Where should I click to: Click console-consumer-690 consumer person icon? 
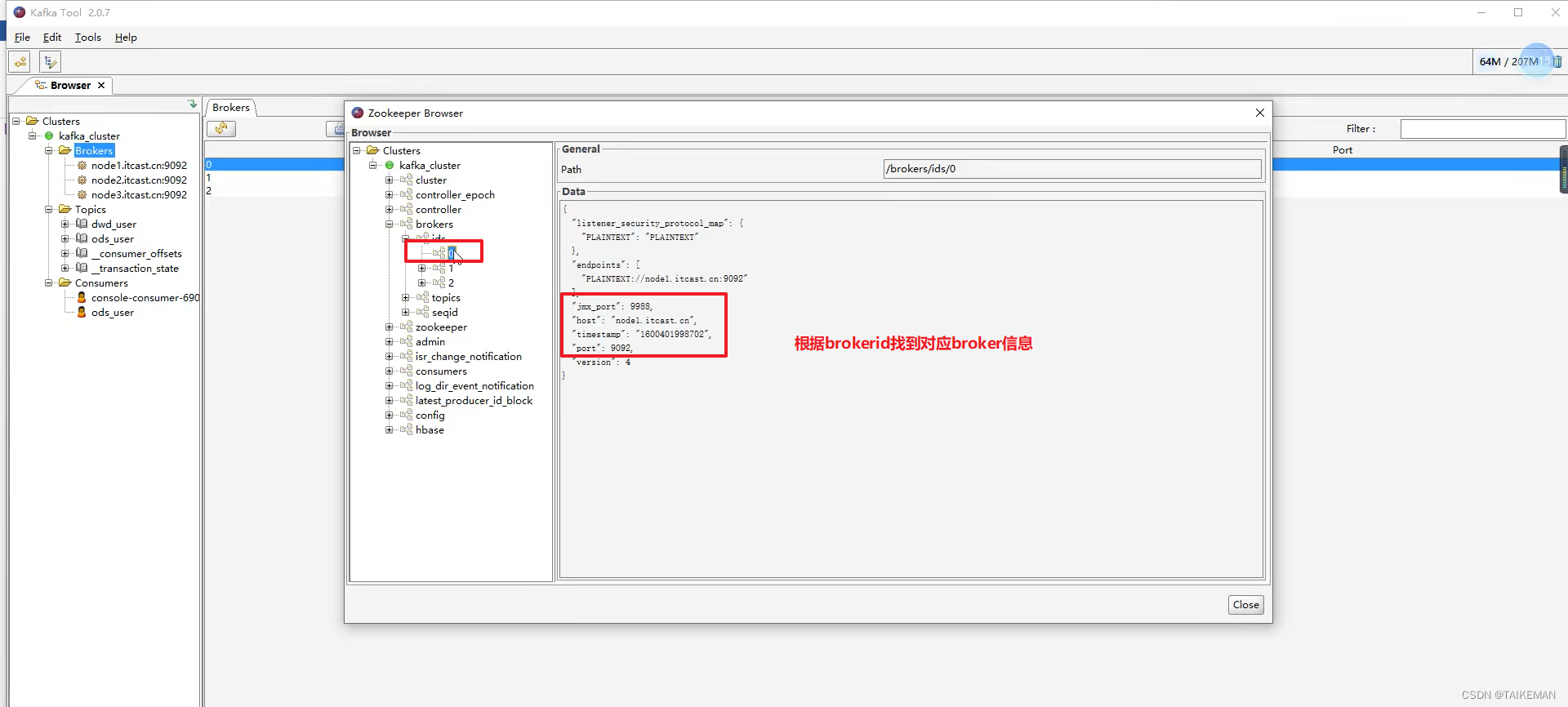coord(82,298)
